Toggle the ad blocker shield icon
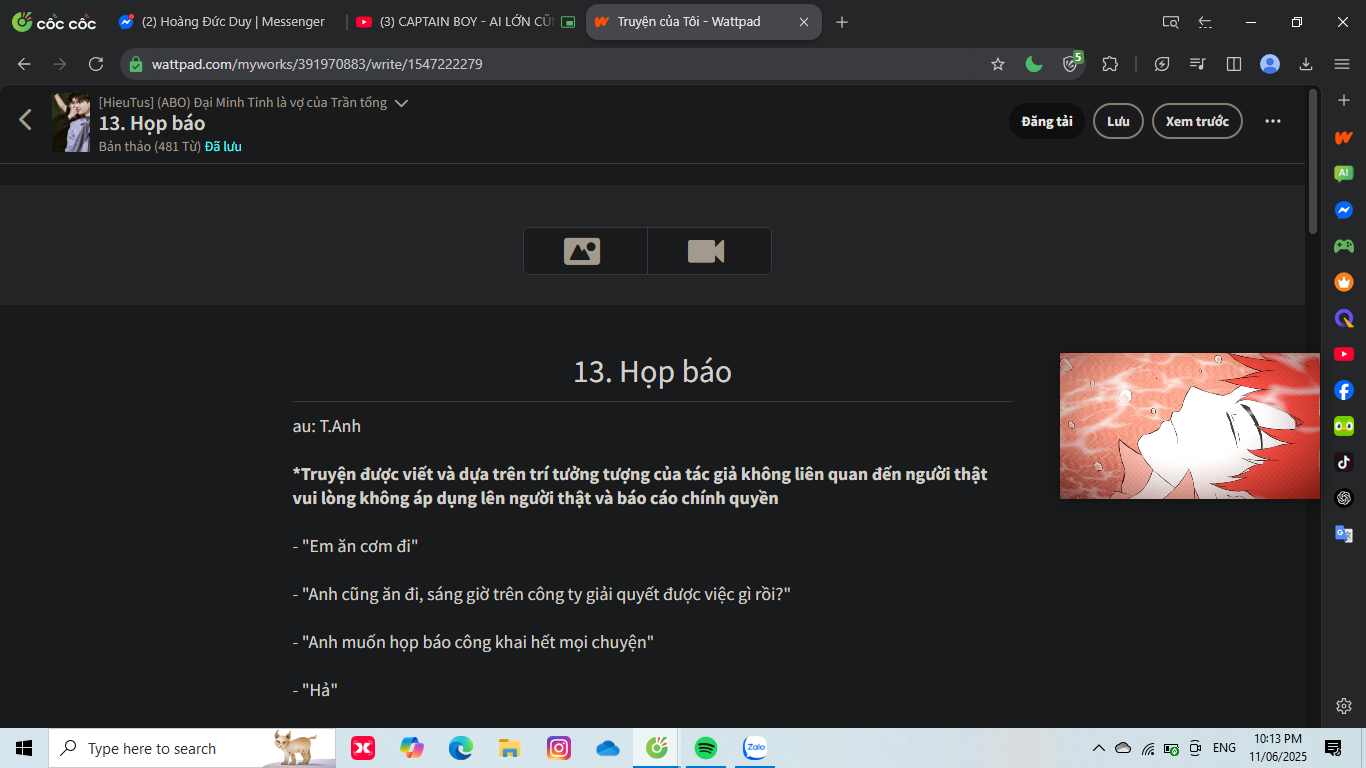The width and height of the screenshot is (1366, 768). pos(1071,64)
